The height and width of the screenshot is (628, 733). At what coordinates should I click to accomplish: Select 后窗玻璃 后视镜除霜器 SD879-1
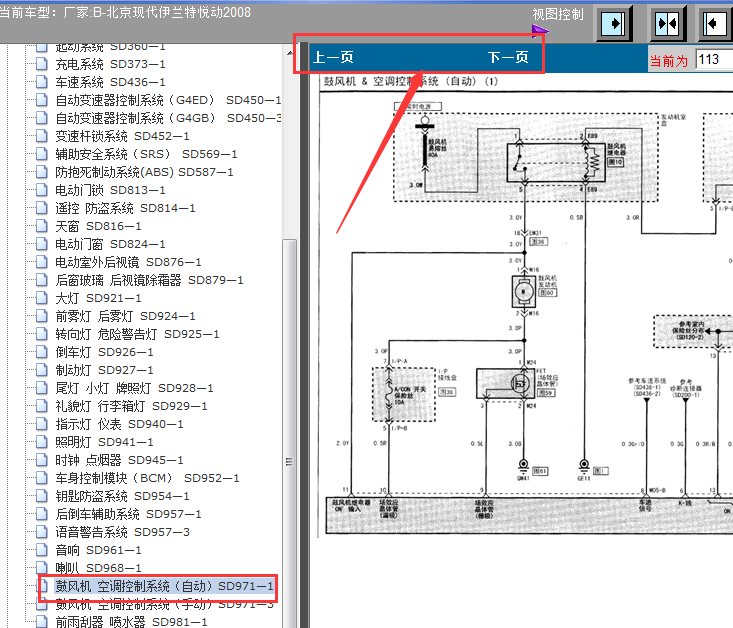tap(150, 280)
